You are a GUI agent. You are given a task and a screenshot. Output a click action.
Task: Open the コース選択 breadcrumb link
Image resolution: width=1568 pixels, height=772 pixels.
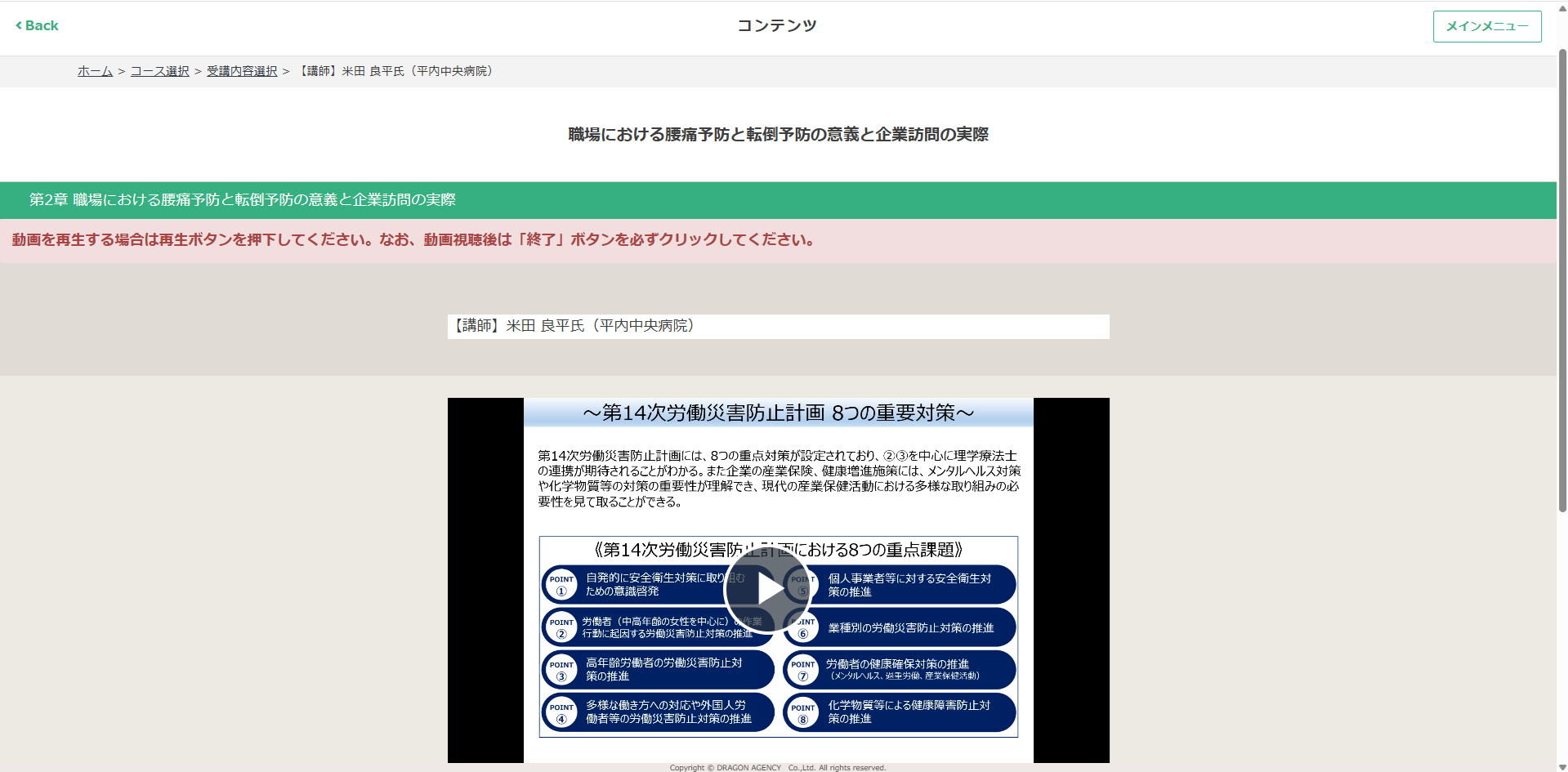159,71
